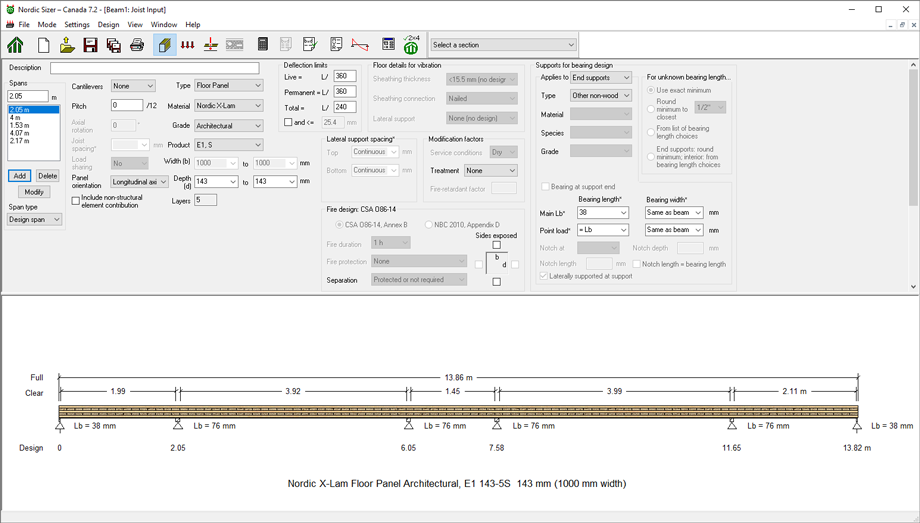Select CSA O86-14, Annex B radio
Image resolution: width=920 pixels, height=523 pixels.
click(339, 225)
